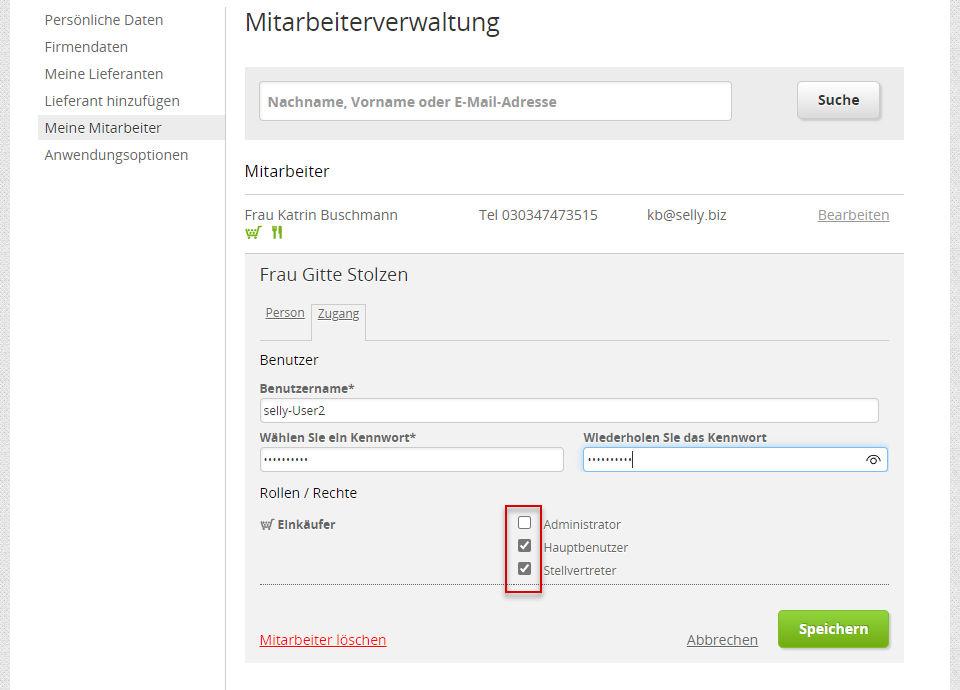Save changes with the Speichern button
The image size is (960, 690).
pyautogui.click(x=833, y=629)
